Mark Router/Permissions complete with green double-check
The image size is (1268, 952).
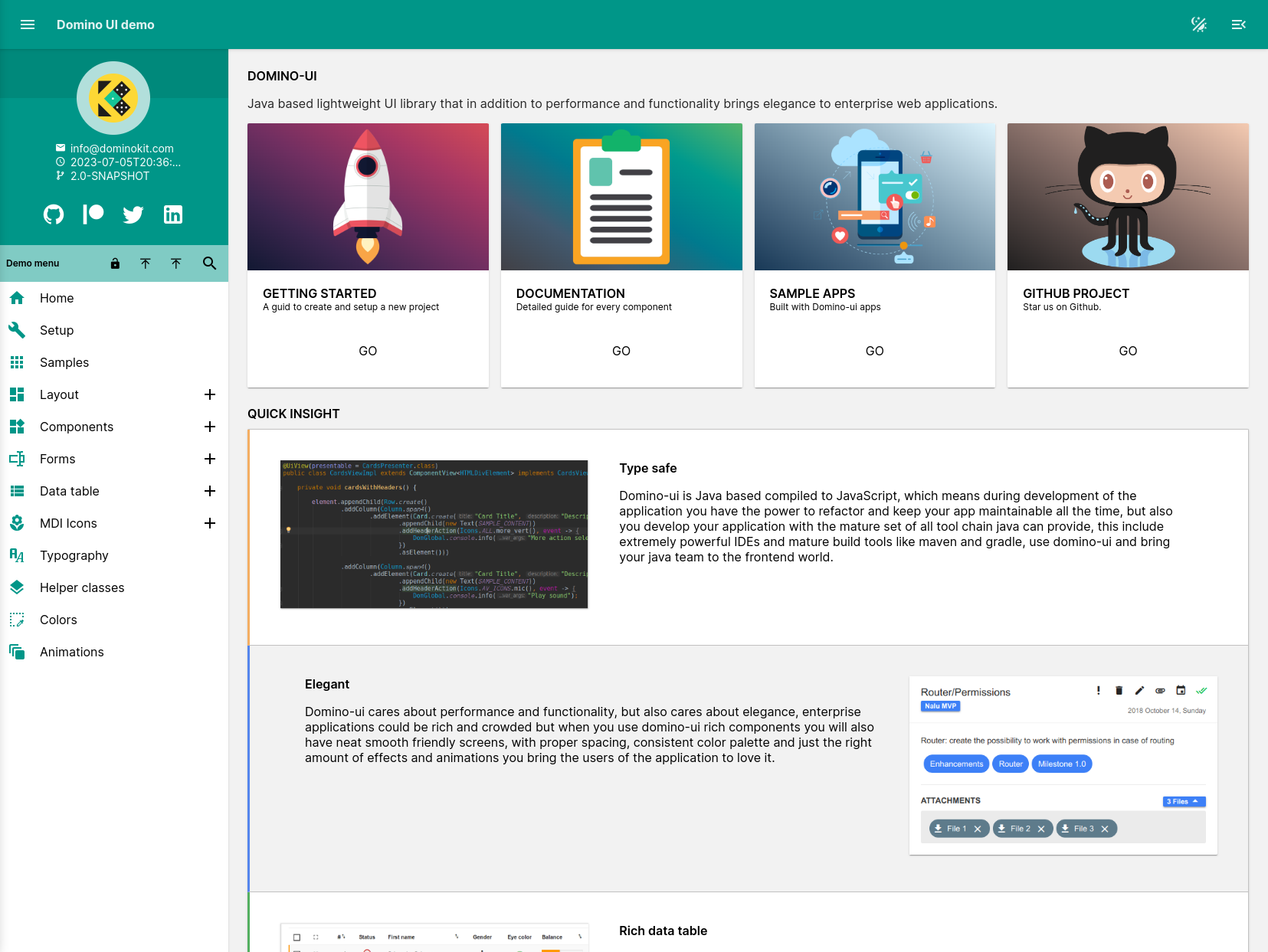pos(1201,690)
